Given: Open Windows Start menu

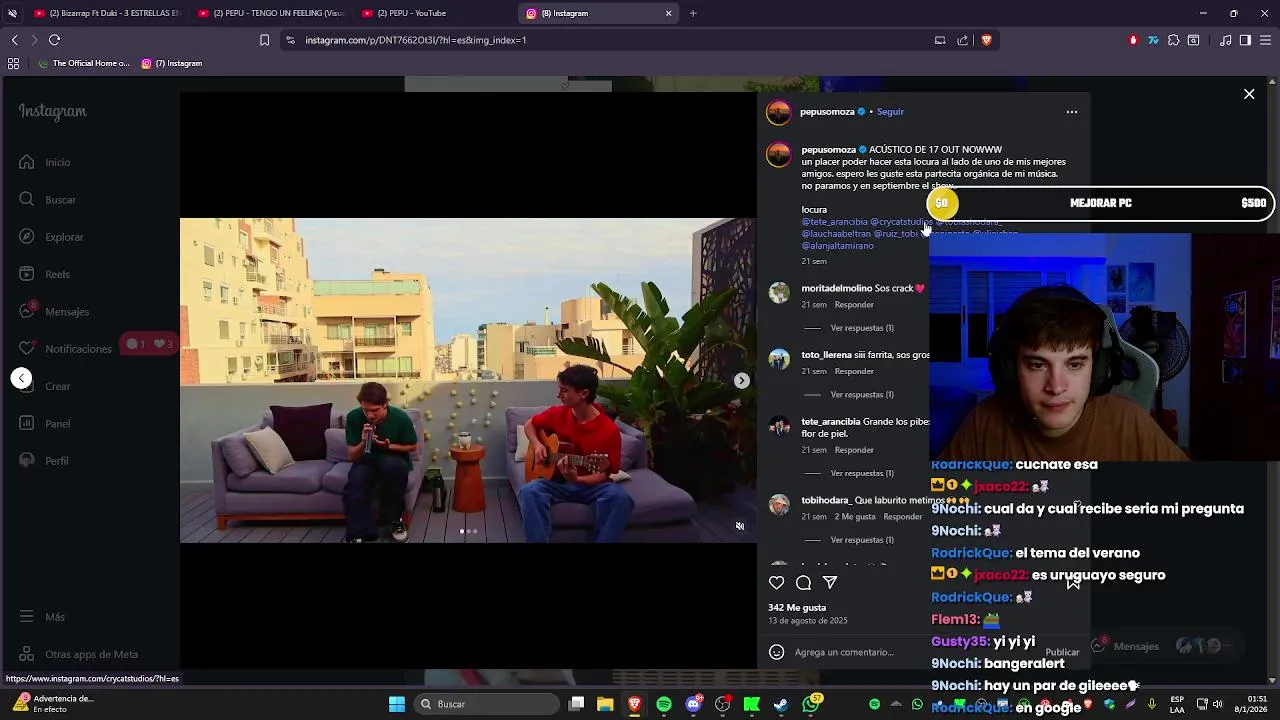Looking at the screenshot, I should click(397, 704).
